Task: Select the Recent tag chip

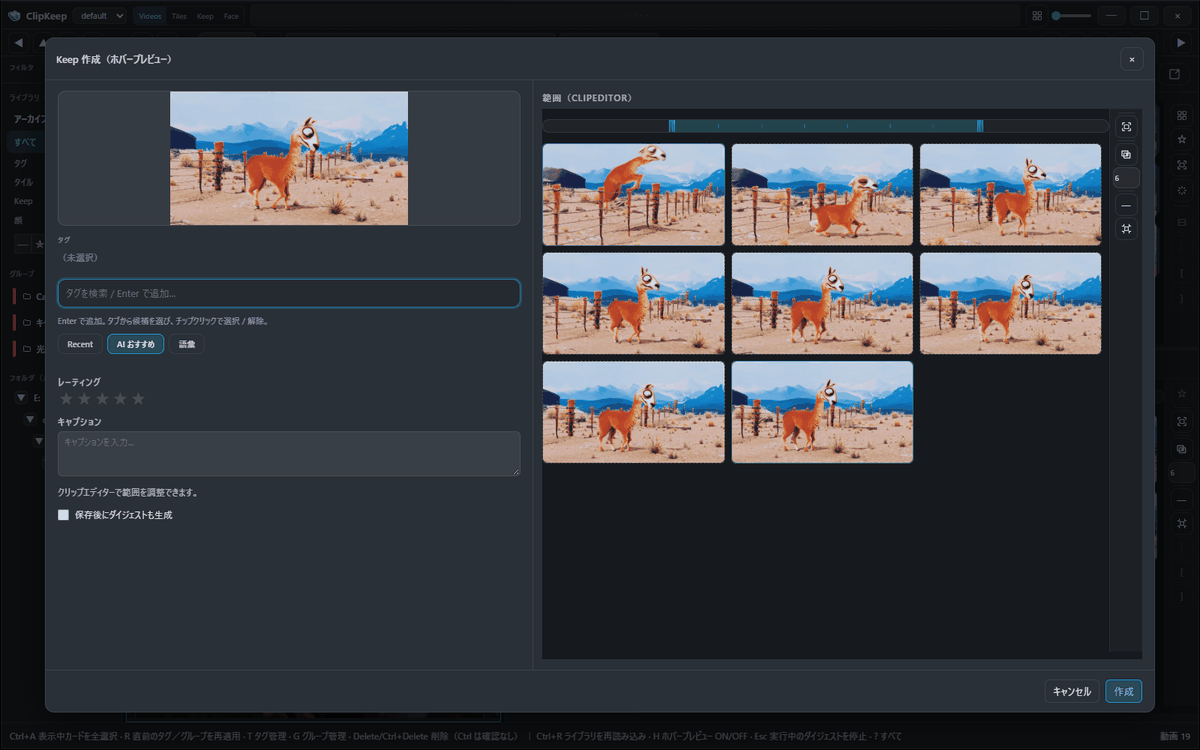Action: (x=80, y=344)
